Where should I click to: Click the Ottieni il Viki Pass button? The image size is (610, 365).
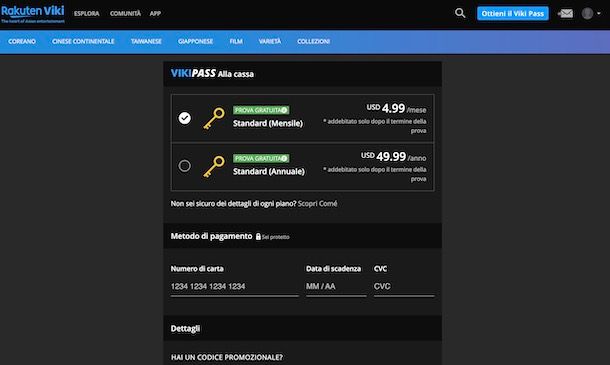(513, 13)
